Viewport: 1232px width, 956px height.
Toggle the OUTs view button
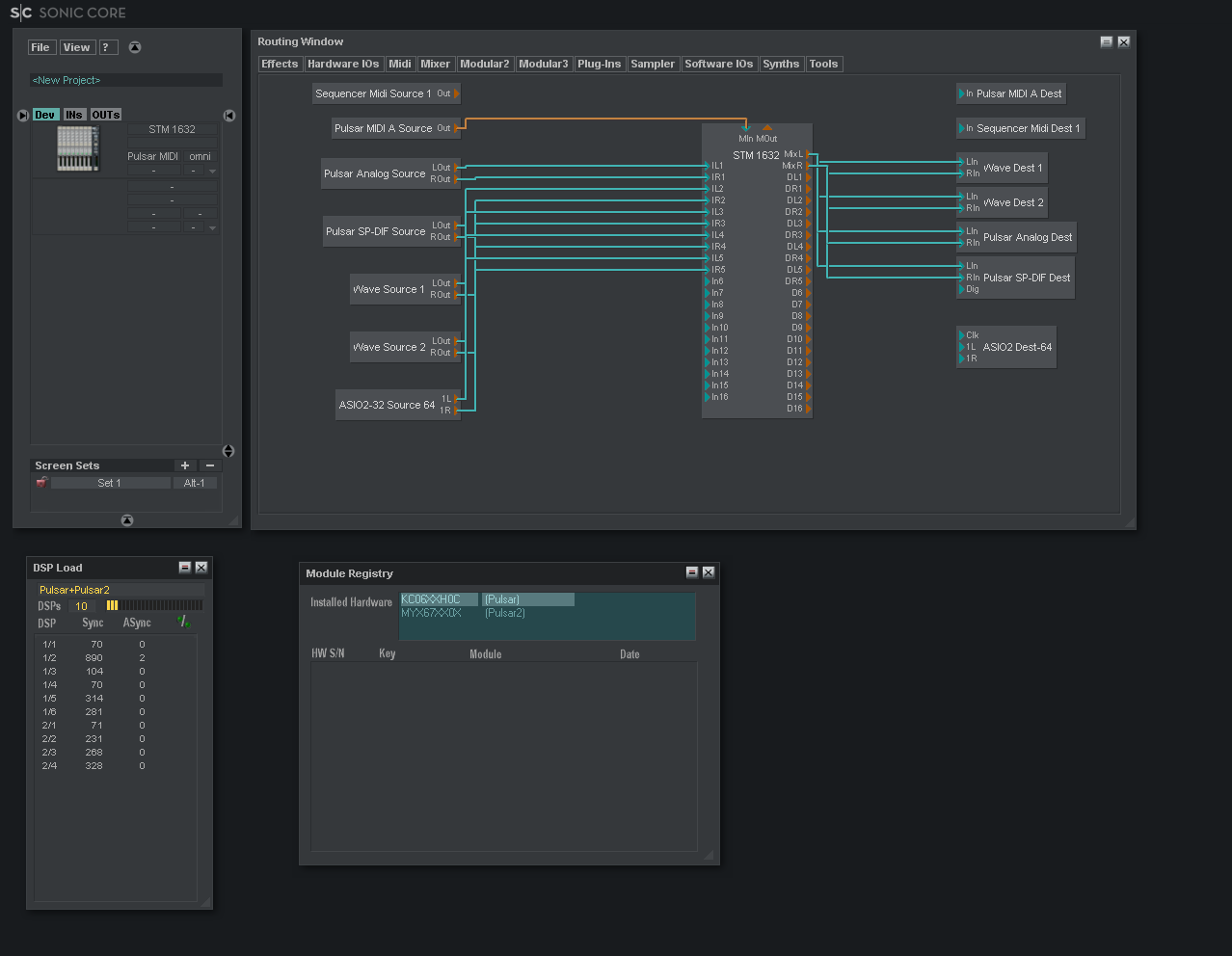coord(106,115)
